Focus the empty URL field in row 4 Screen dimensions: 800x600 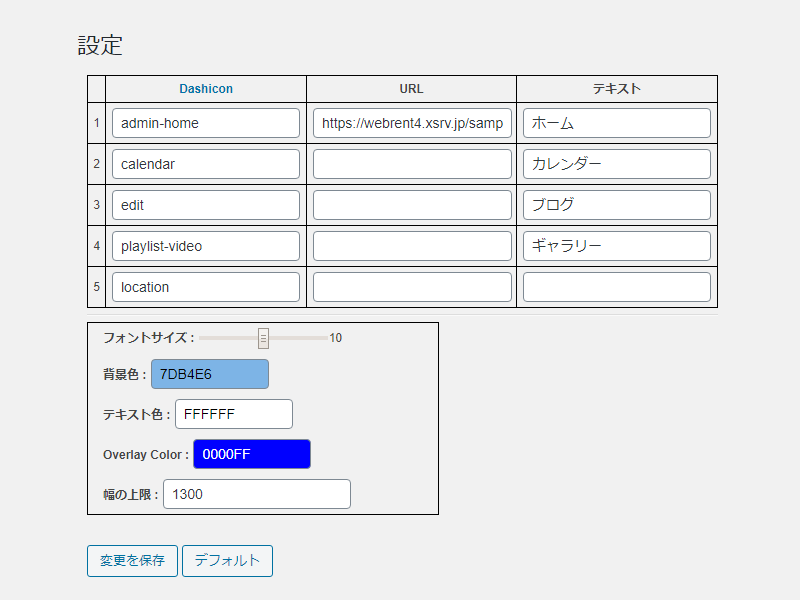click(x=412, y=246)
